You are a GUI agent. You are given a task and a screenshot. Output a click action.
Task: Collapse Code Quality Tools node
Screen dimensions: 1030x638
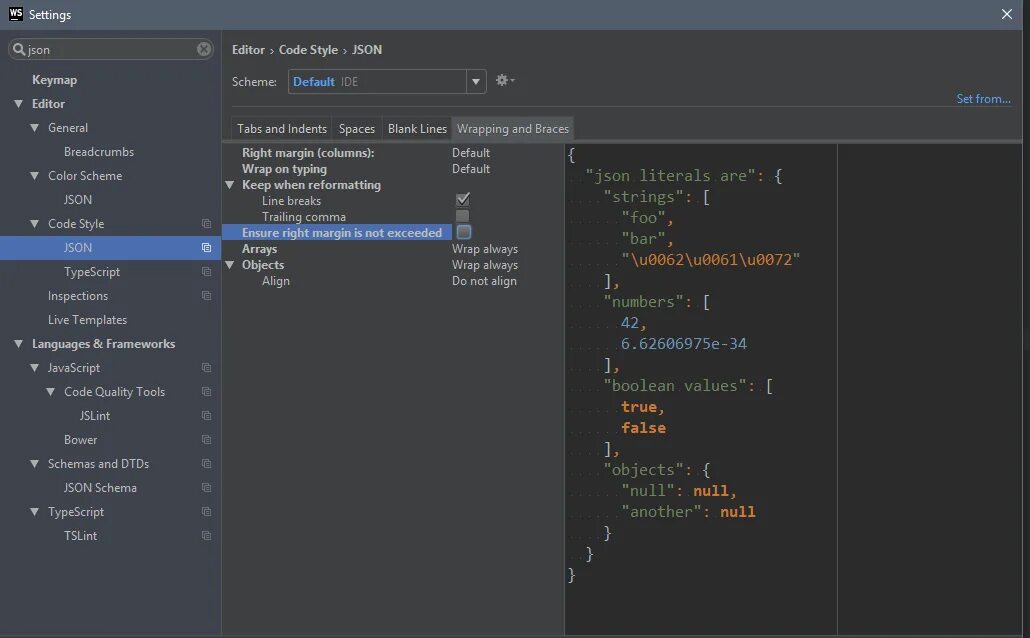click(x=51, y=392)
